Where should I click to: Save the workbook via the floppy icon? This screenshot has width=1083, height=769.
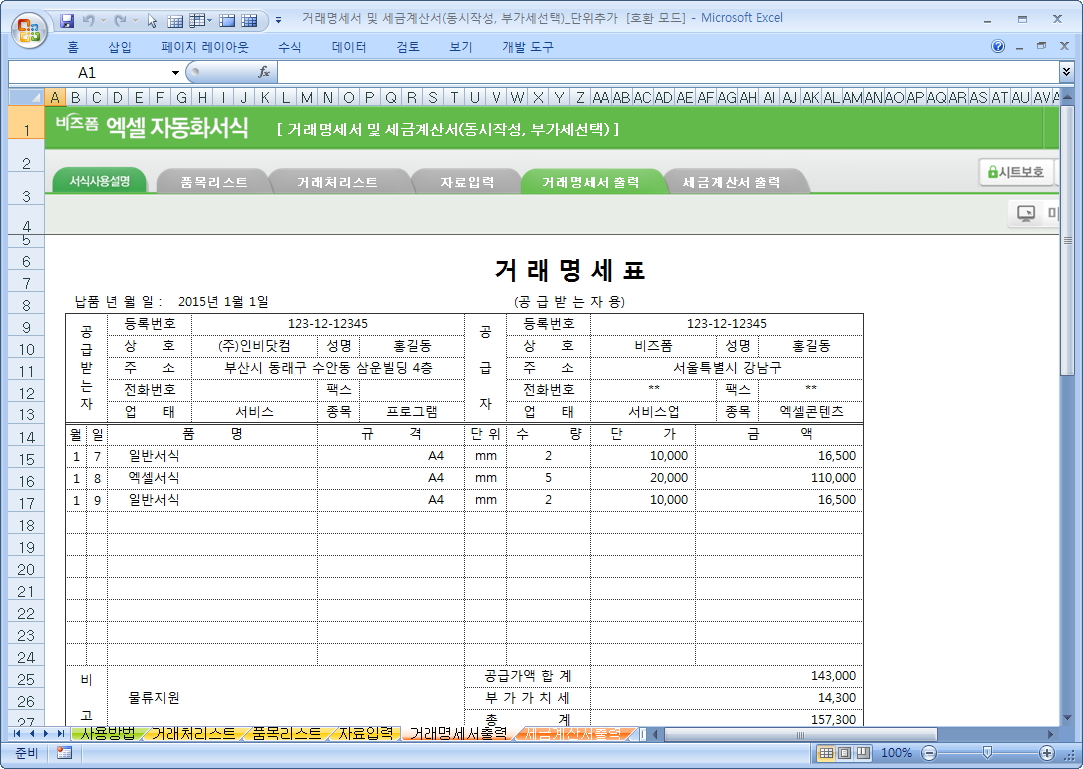coord(67,19)
